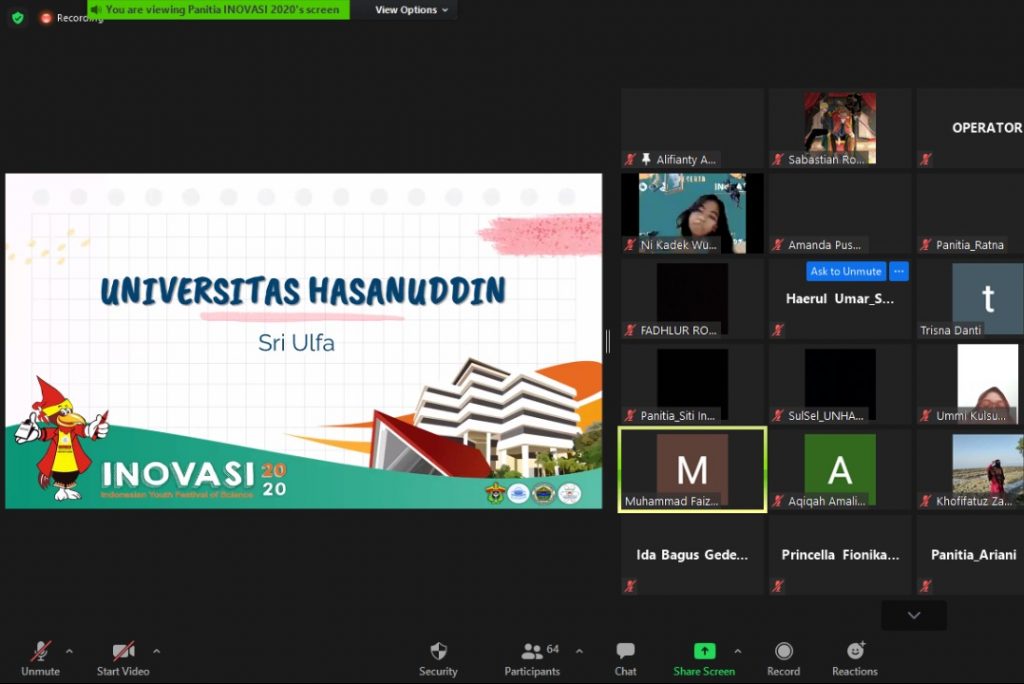Click the Security shield icon
The image size is (1024, 684).
point(438,652)
